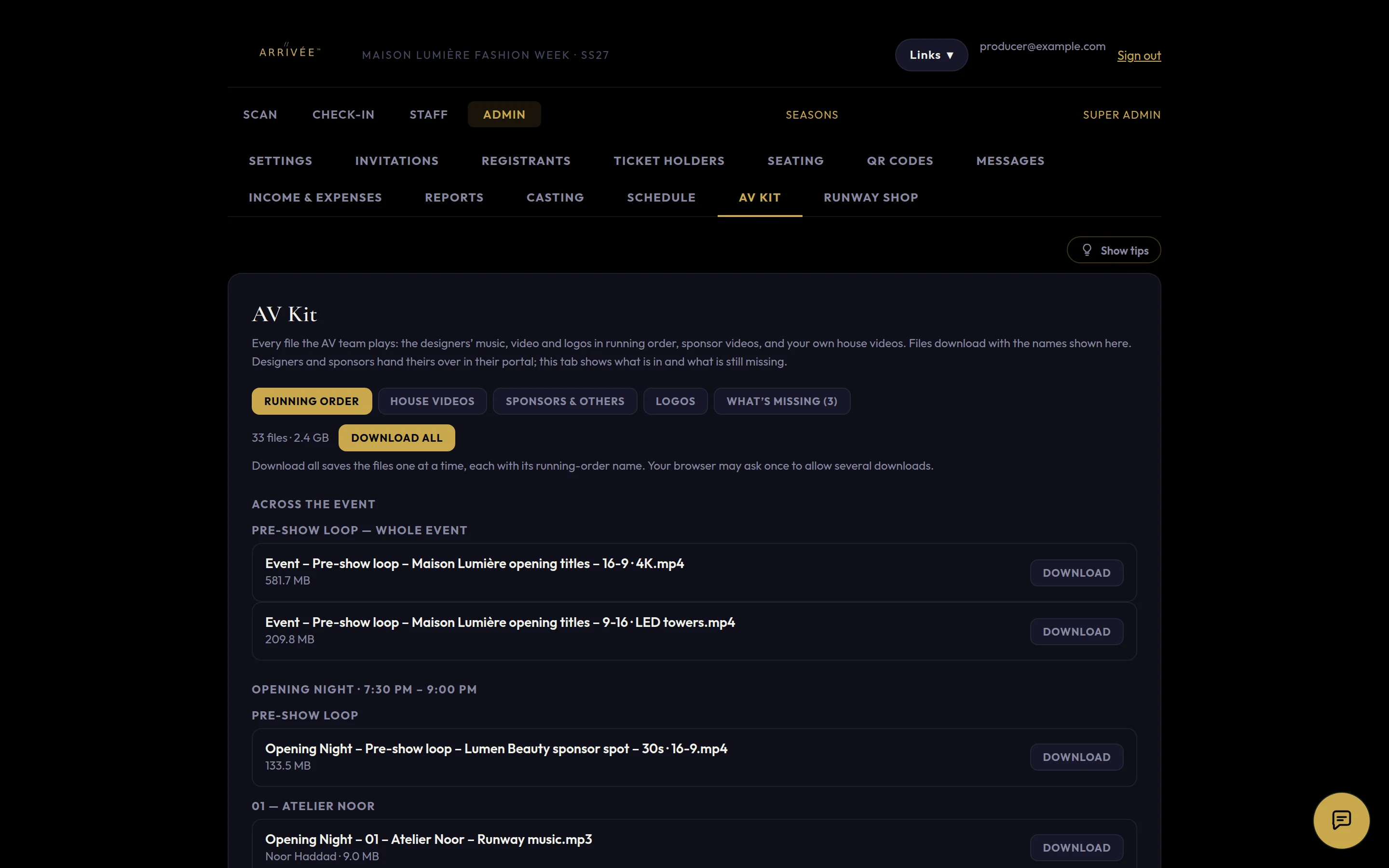Viewport: 1389px width, 868px height.
Task: Open the Registrants sub-tab
Action: pos(526,161)
